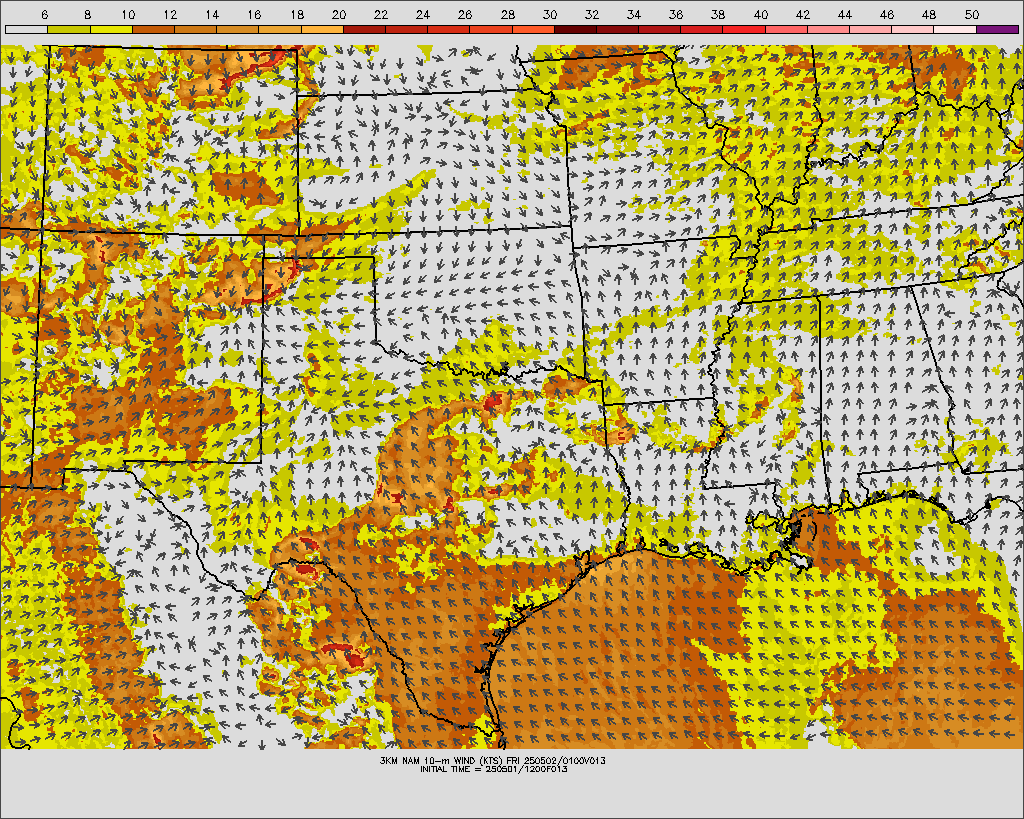Viewport: 1024px width, 819px height.
Task: Click the legend label "22"
Action: coord(381,14)
